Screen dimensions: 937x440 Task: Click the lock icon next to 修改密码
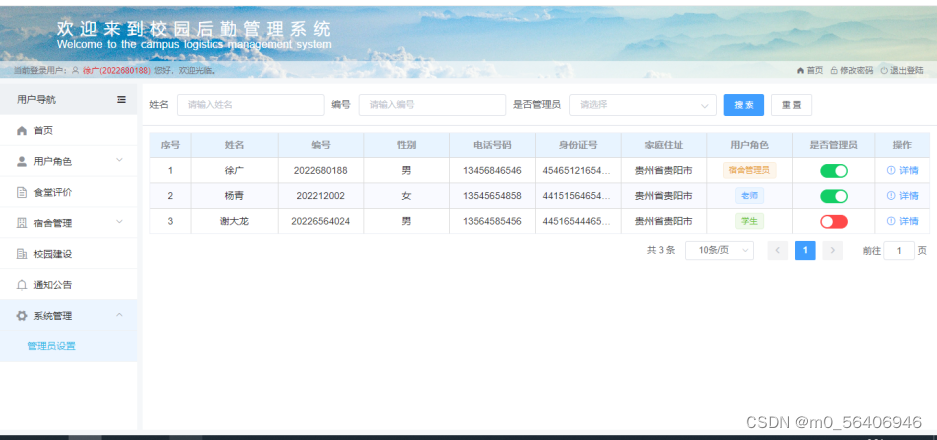834,70
